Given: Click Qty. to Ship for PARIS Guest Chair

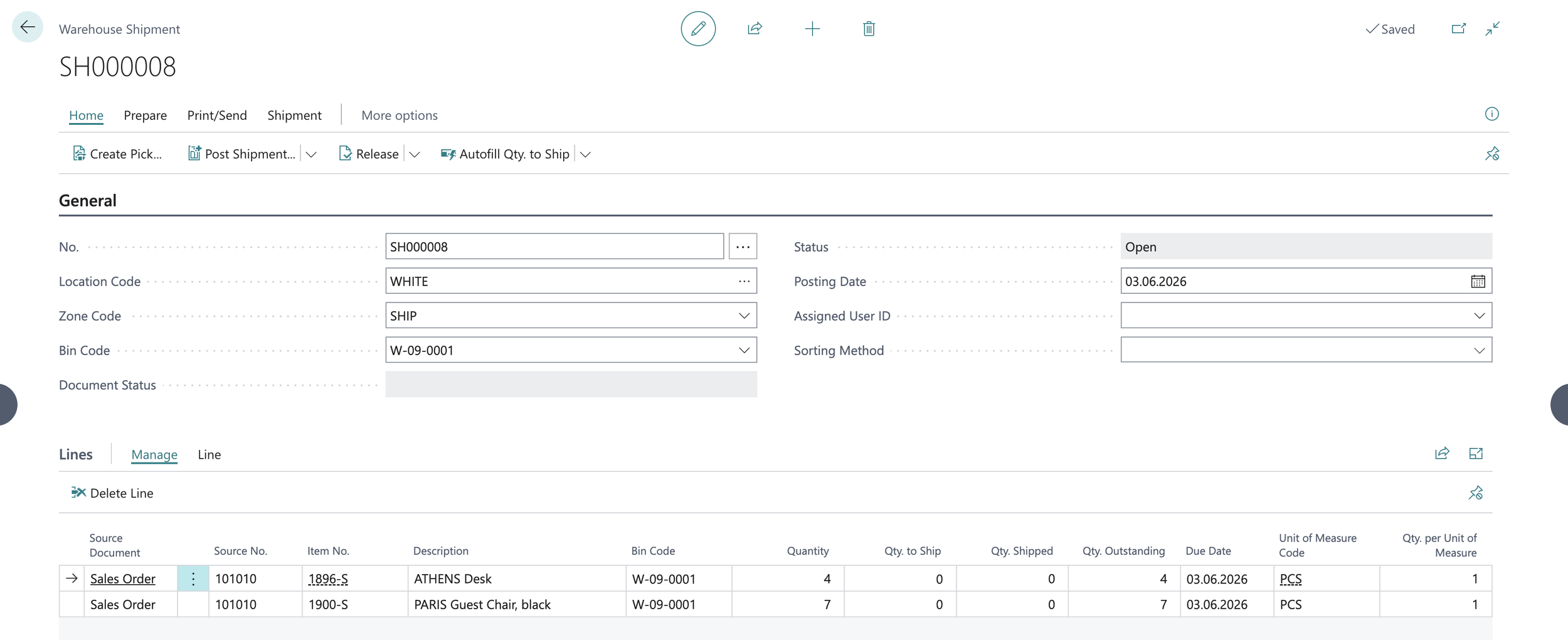Looking at the screenshot, I should point(900,605).
